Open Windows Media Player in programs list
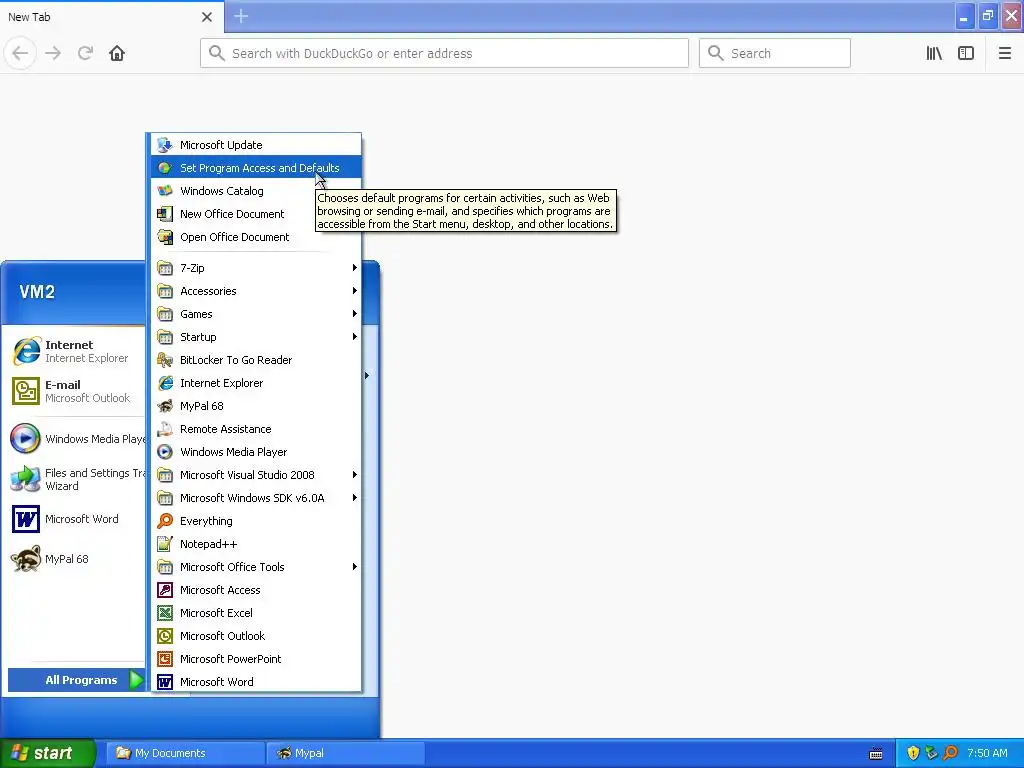 256,452
